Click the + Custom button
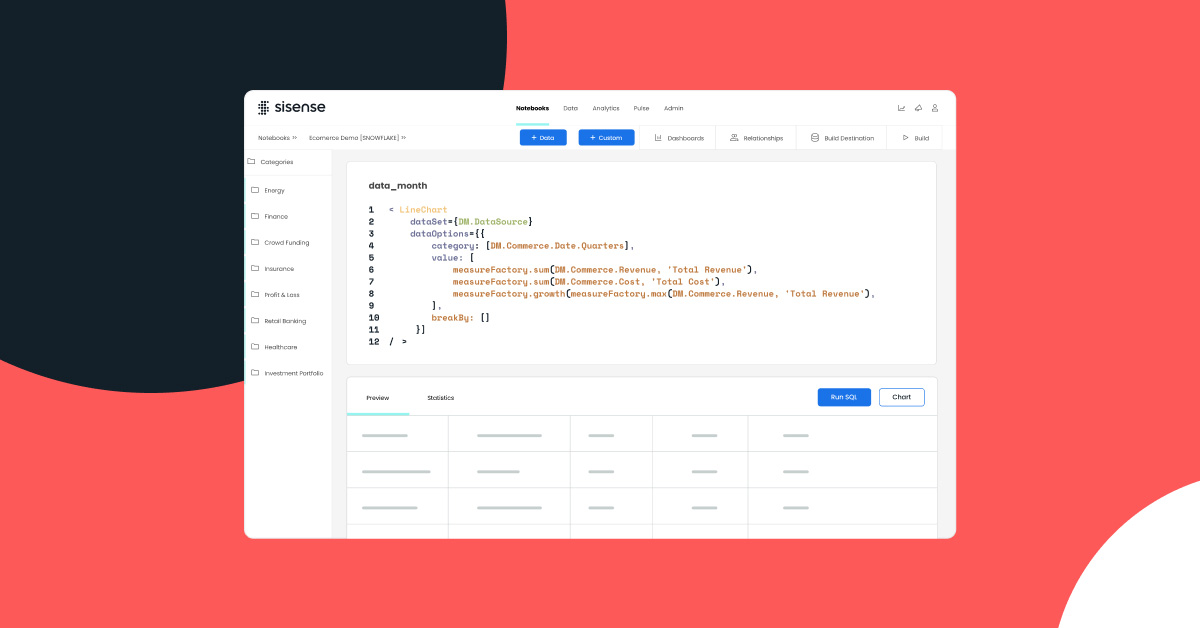The height and width of the screenshot is (628, 1200). pyautogui.click(x=606, y=138)
